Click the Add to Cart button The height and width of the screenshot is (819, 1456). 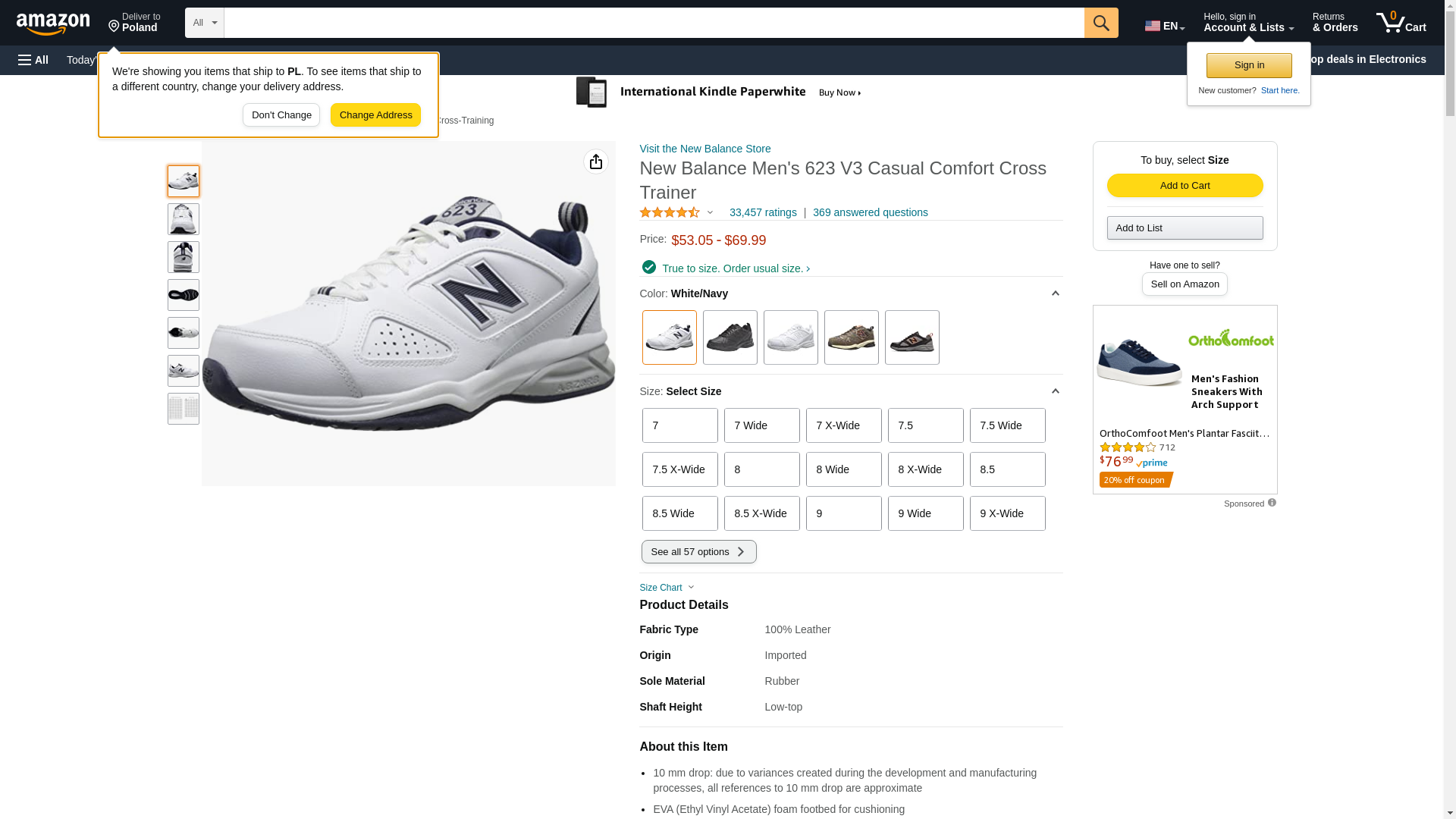click(x=1185, y=186)
